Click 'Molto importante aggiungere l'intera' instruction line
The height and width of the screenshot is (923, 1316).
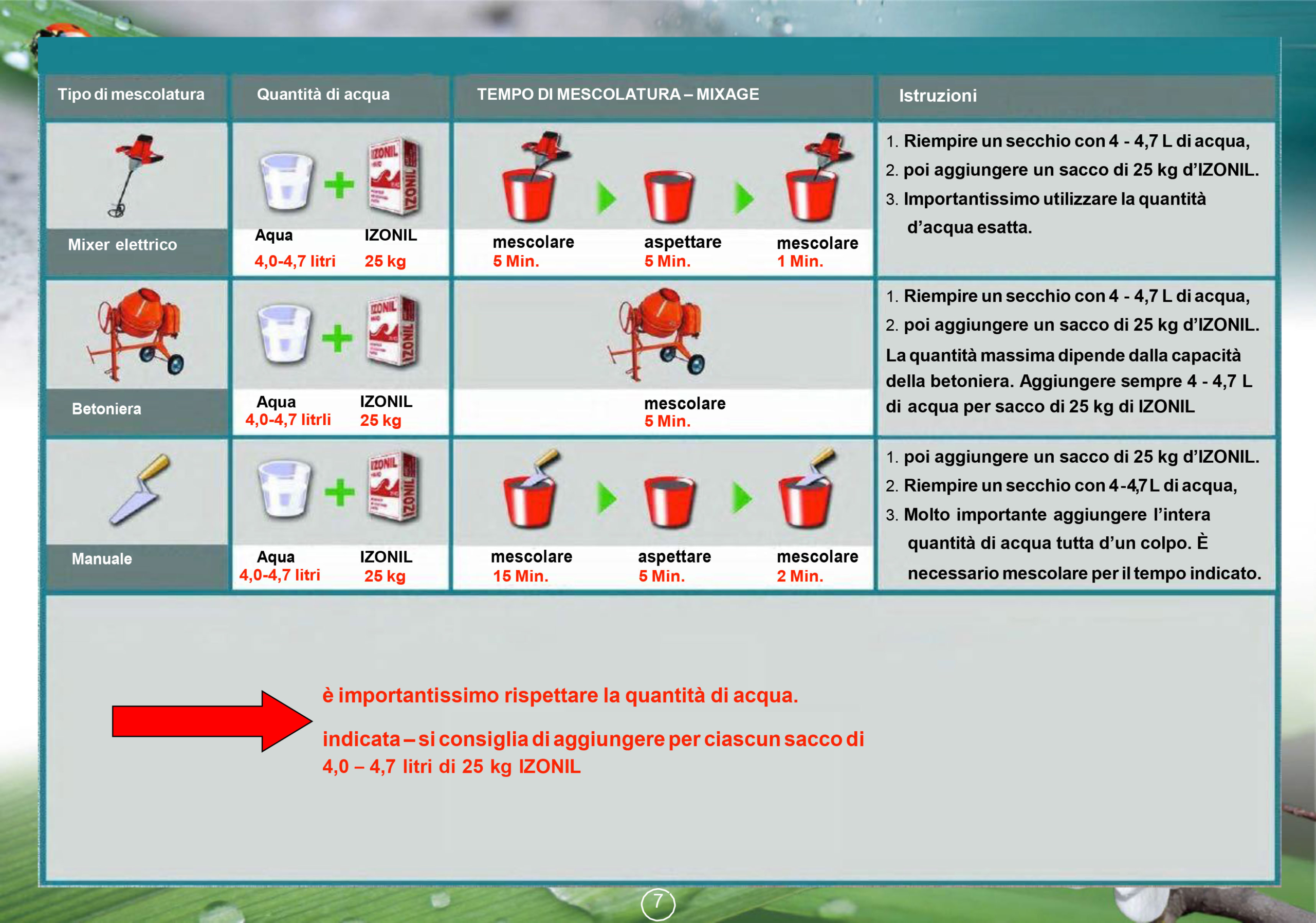(x=1057, y=515)
